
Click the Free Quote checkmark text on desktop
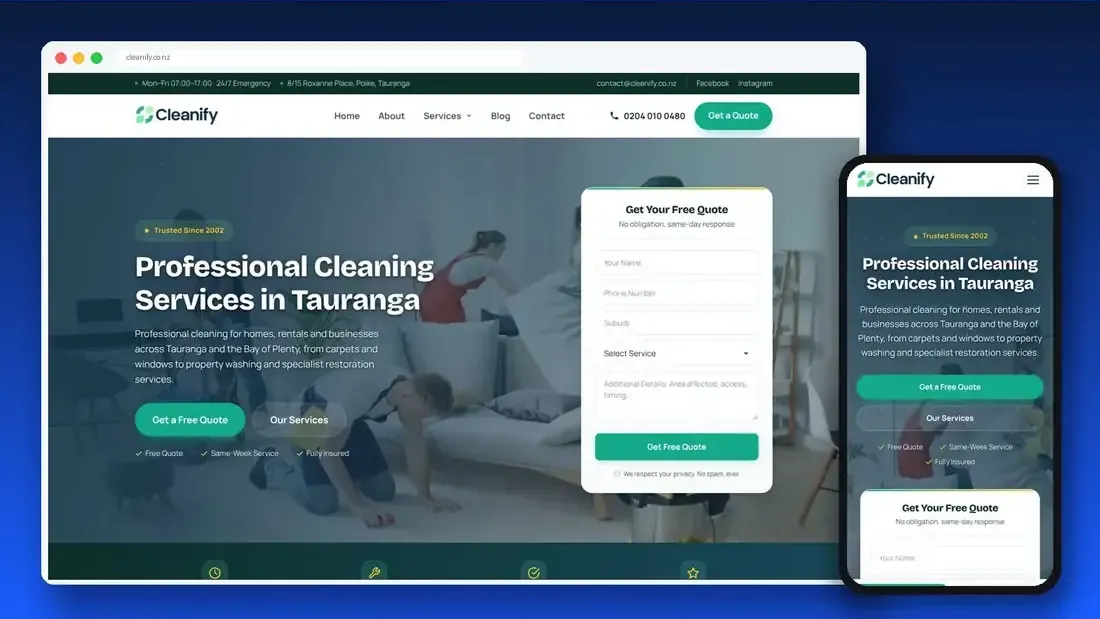click(x=163, y=453)
